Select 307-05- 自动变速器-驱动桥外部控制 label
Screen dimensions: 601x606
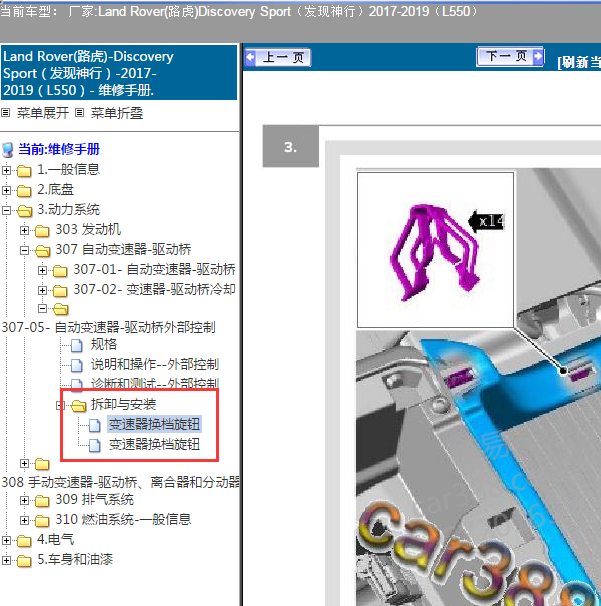[x=109, y=327]
